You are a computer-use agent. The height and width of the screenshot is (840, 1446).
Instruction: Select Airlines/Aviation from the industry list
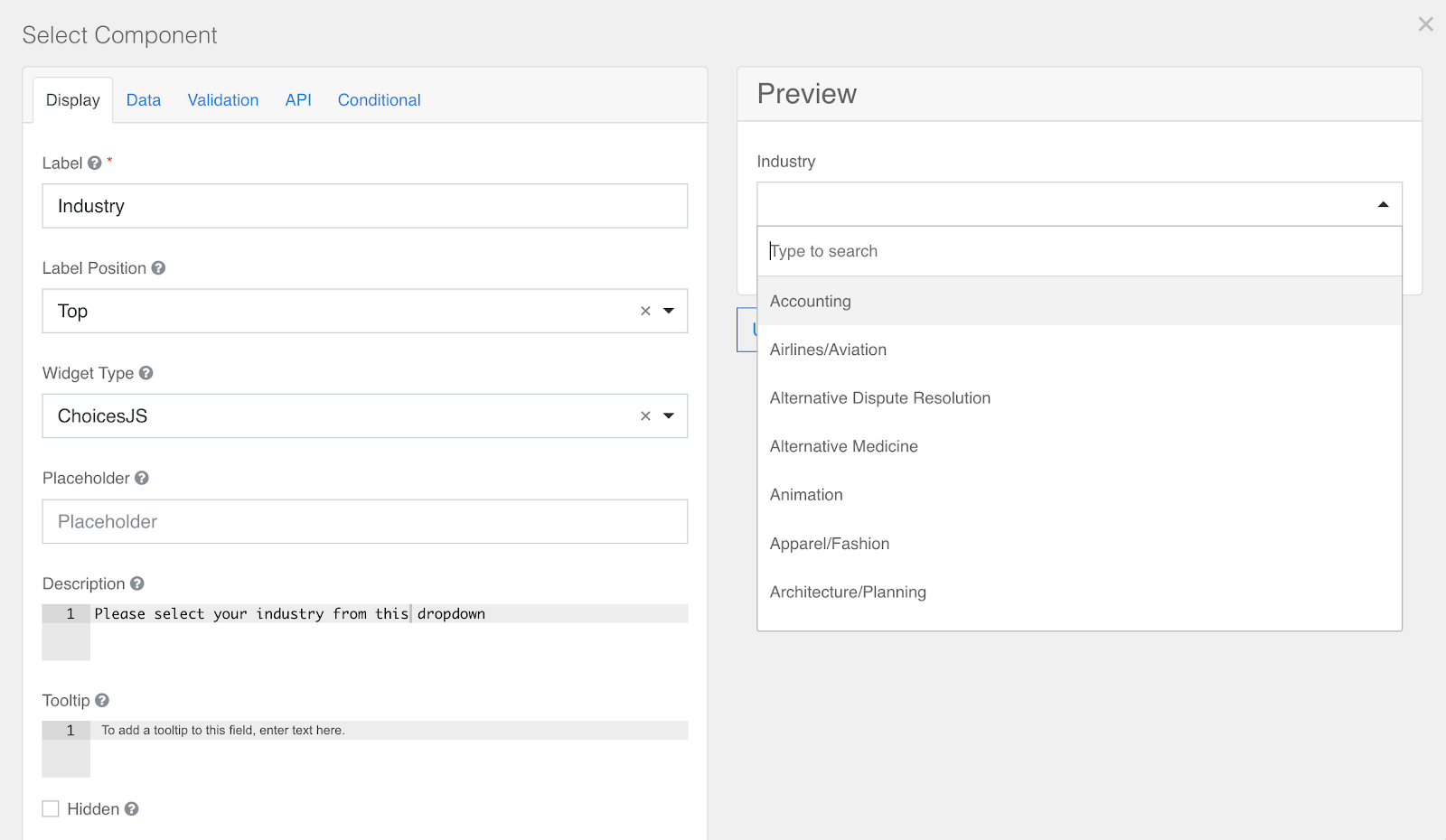(x=828, y=350)
